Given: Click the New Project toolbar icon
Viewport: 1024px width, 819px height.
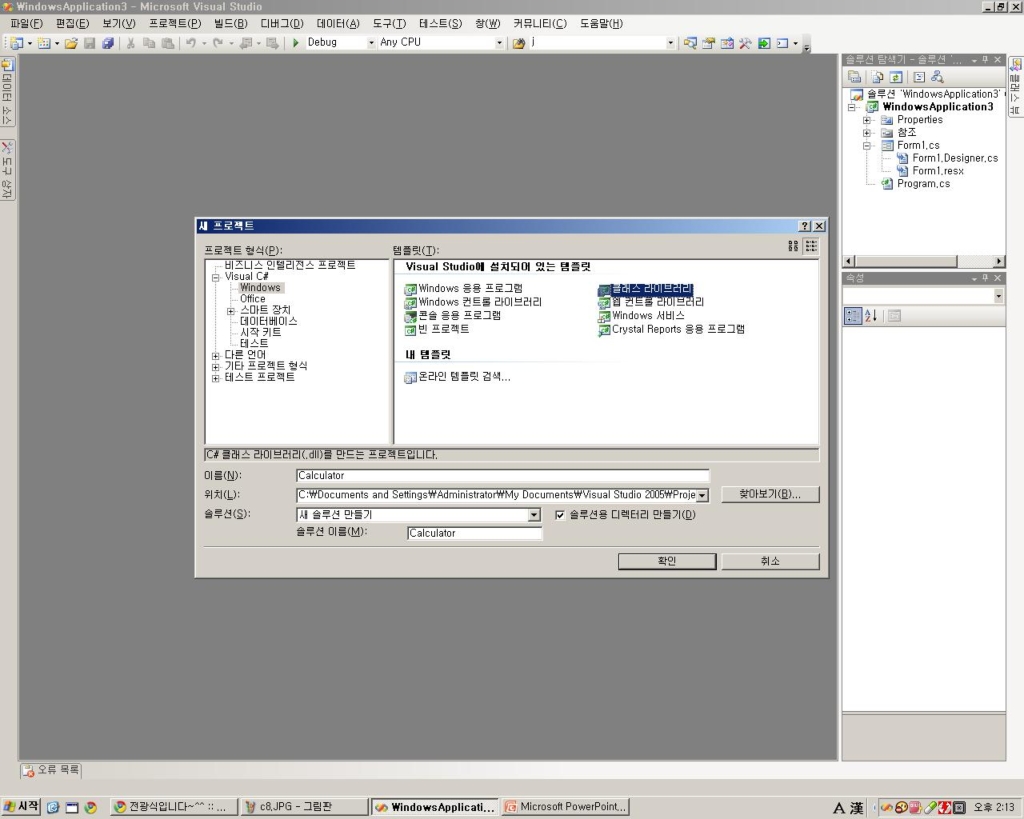Looking at the screenshot, I should tap(16, 43).
